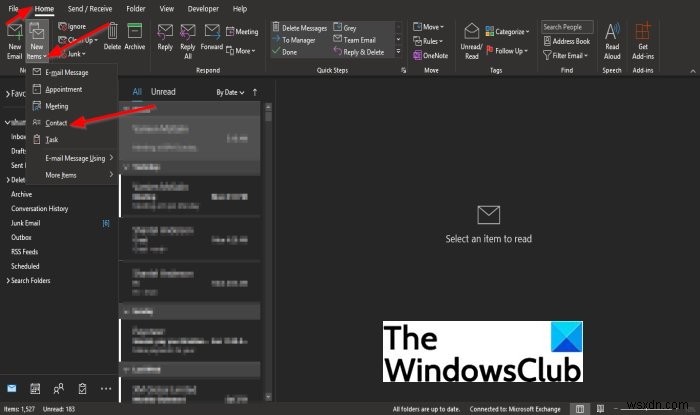The width and height of the screenshot is (700, 415).
Task: Open the RSS Feeds folder
Action: click(x=25, y=252)
